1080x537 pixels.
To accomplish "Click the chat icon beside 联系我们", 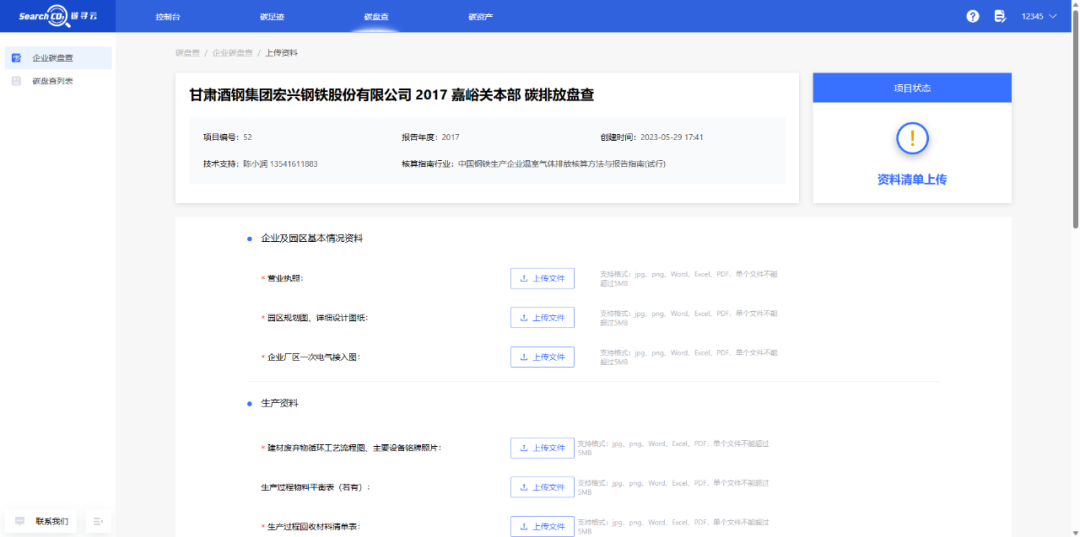I will (x=20, y=521).
